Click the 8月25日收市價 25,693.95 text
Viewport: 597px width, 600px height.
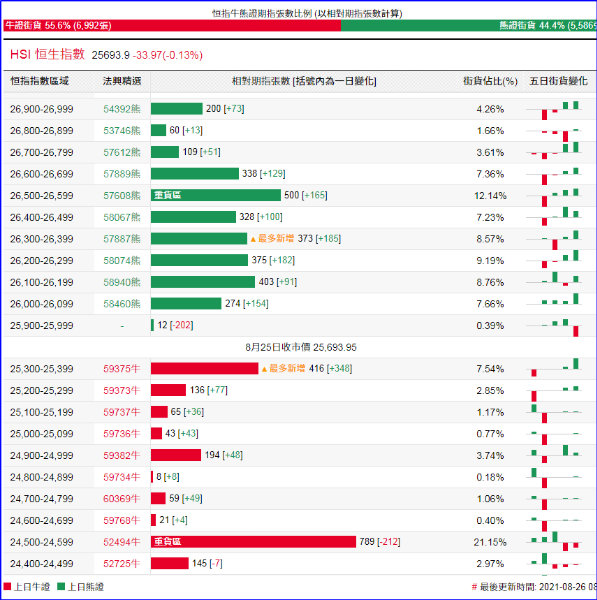301,347
